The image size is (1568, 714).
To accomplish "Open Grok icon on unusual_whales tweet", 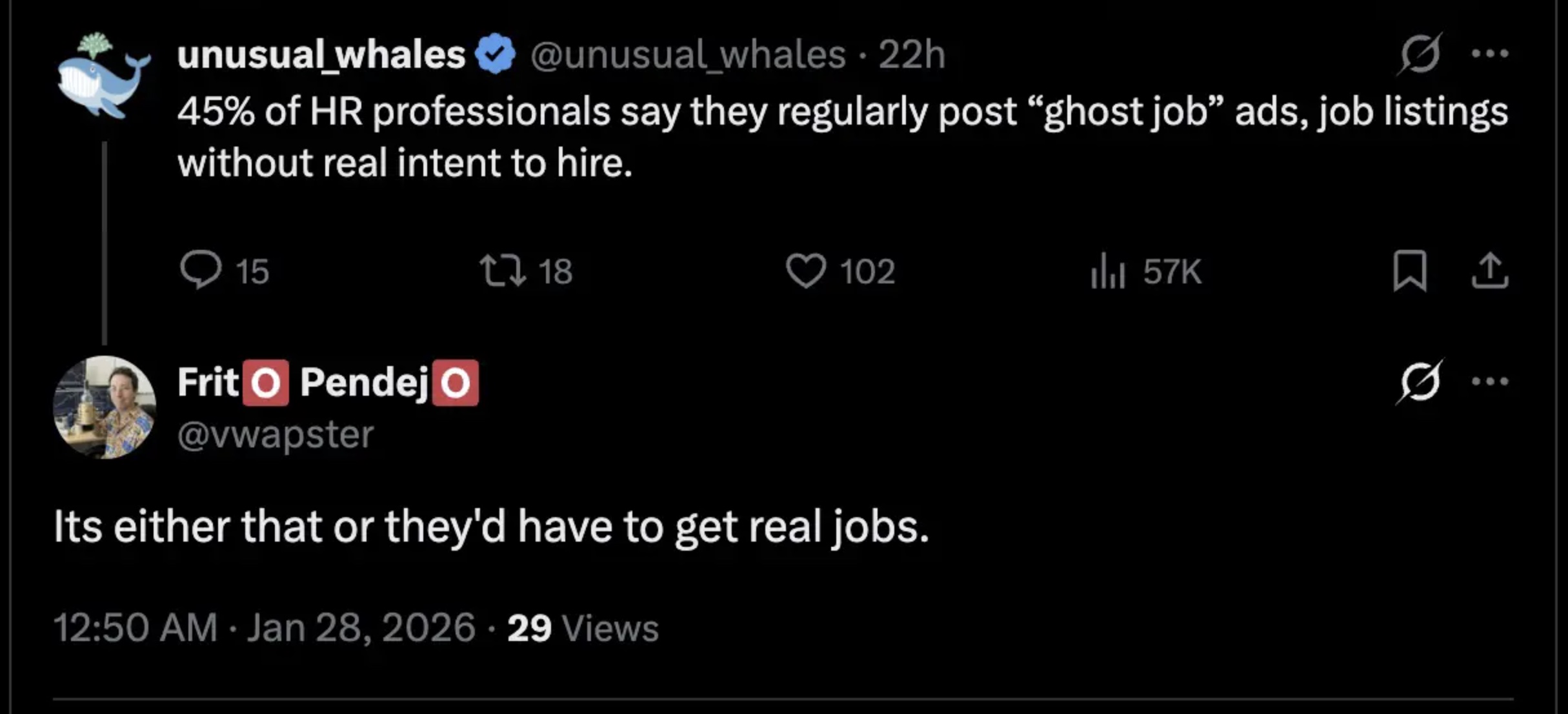I will [1420, 54].
